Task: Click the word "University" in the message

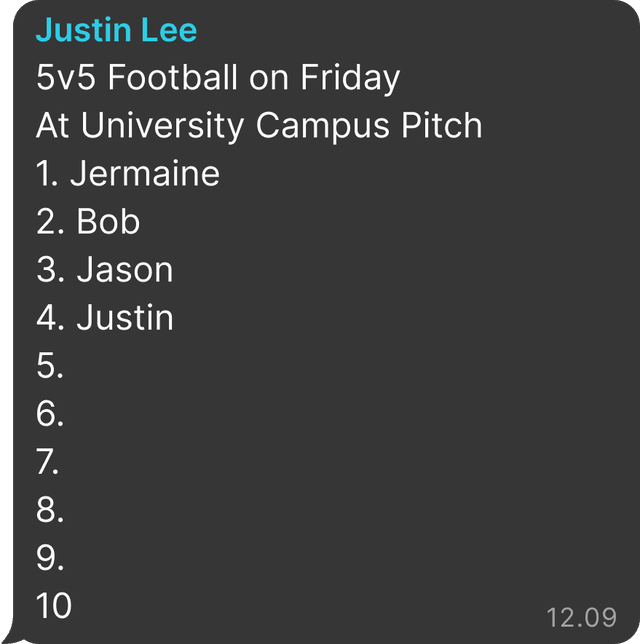Action: point(163,126)
